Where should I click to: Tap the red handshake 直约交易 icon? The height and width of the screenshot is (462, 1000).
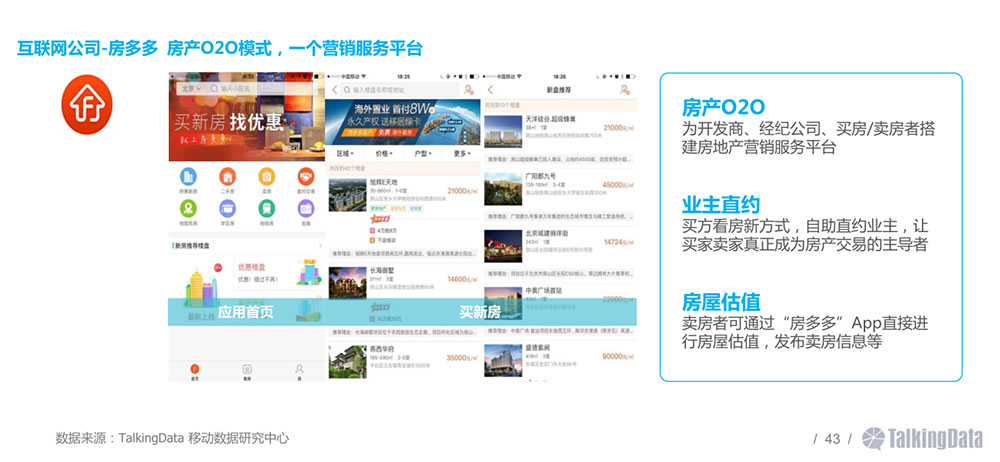click(305, 176)
